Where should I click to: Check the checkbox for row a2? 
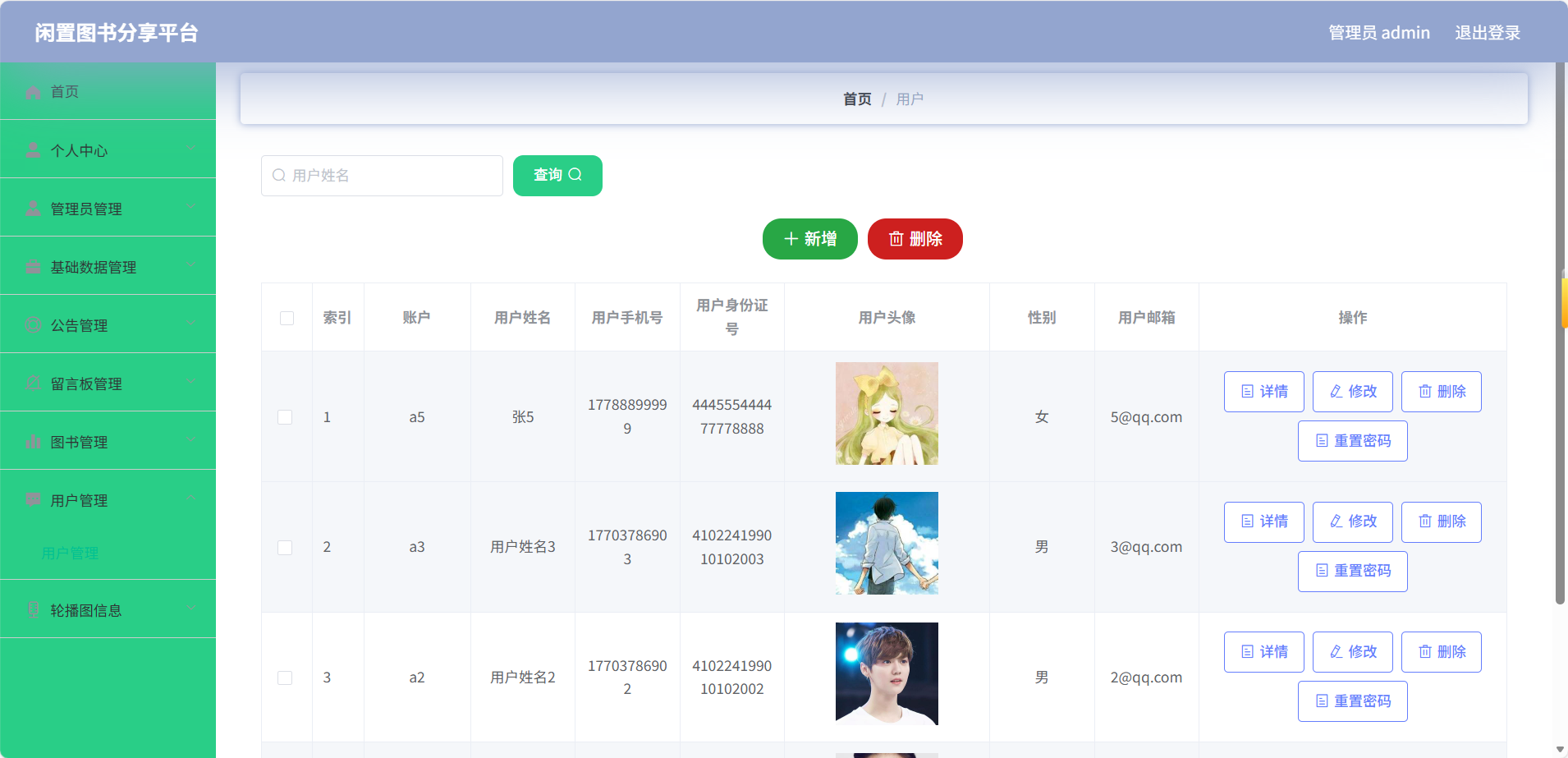(x=285, y=678)
